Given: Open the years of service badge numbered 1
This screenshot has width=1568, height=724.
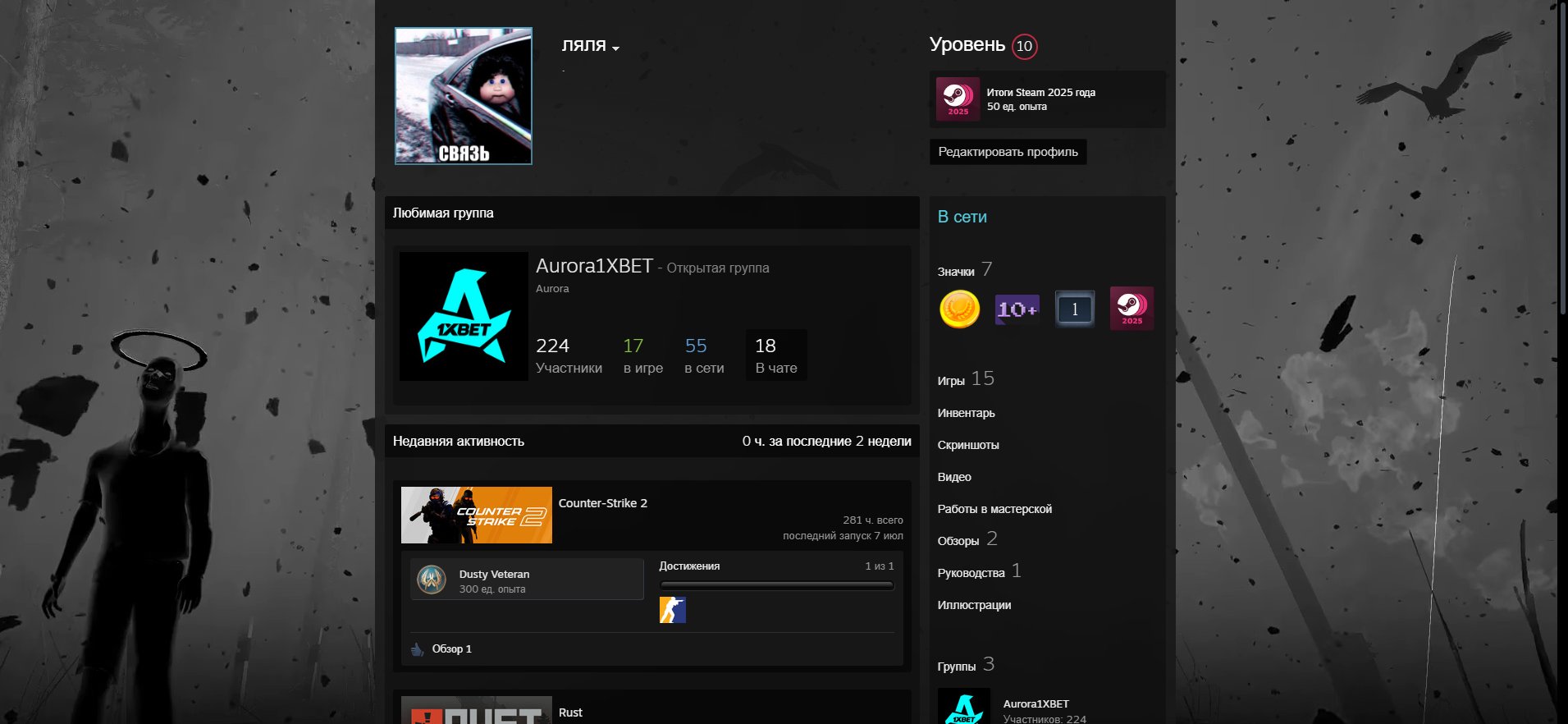Looking at the screenshot, I should tap(1074, 309).
